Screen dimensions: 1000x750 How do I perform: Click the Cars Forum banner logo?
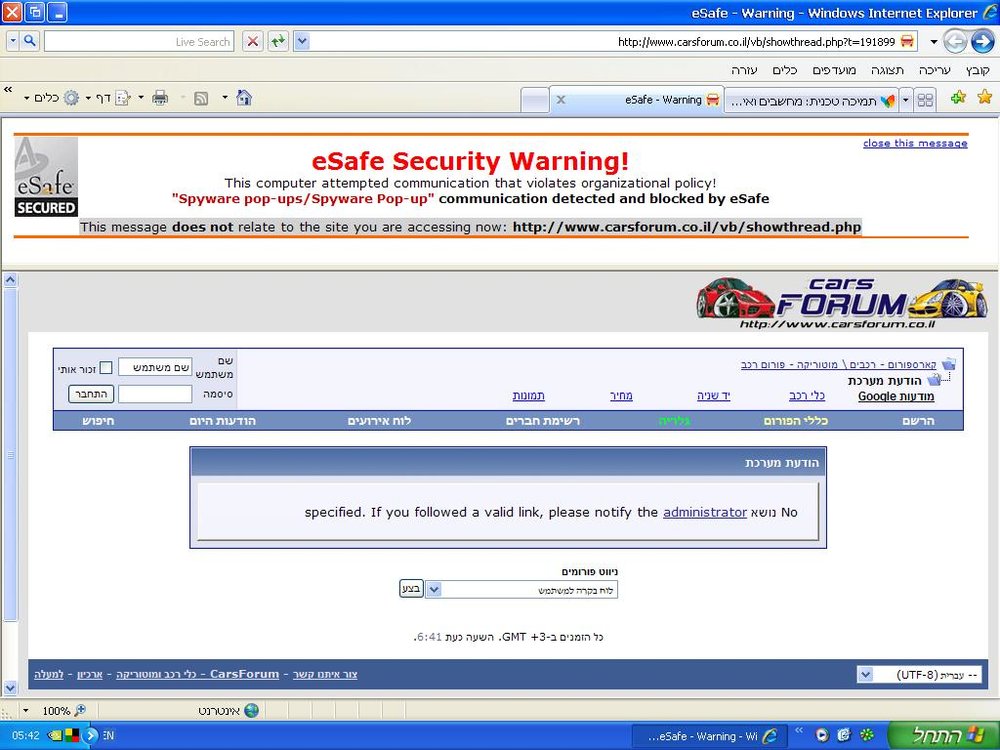coord(842,302)
